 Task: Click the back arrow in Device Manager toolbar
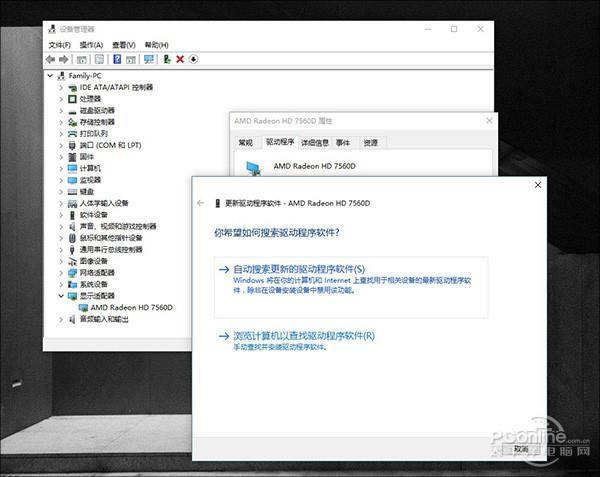coord(51,59)
